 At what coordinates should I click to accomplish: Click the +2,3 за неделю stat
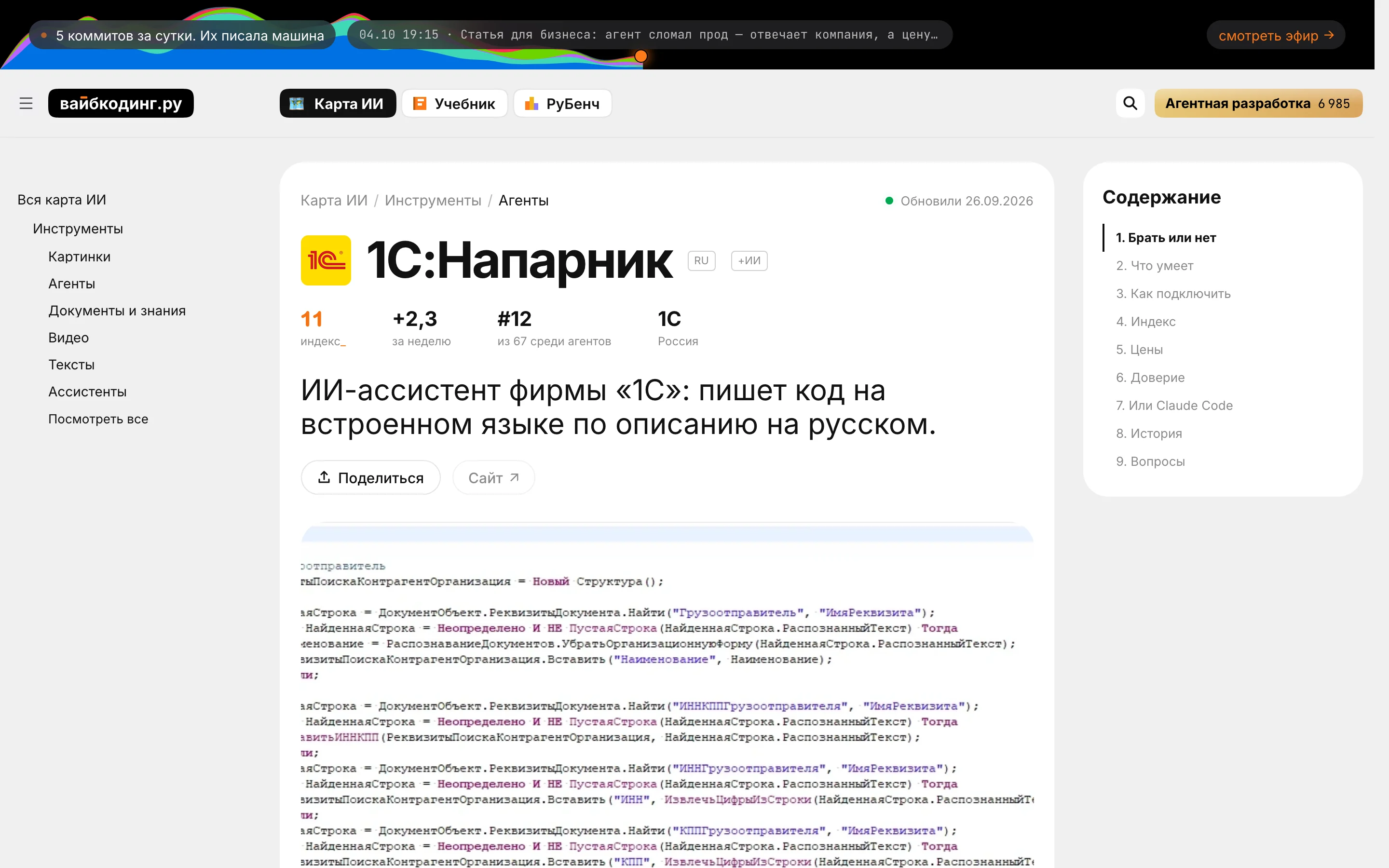pos(422,328)
